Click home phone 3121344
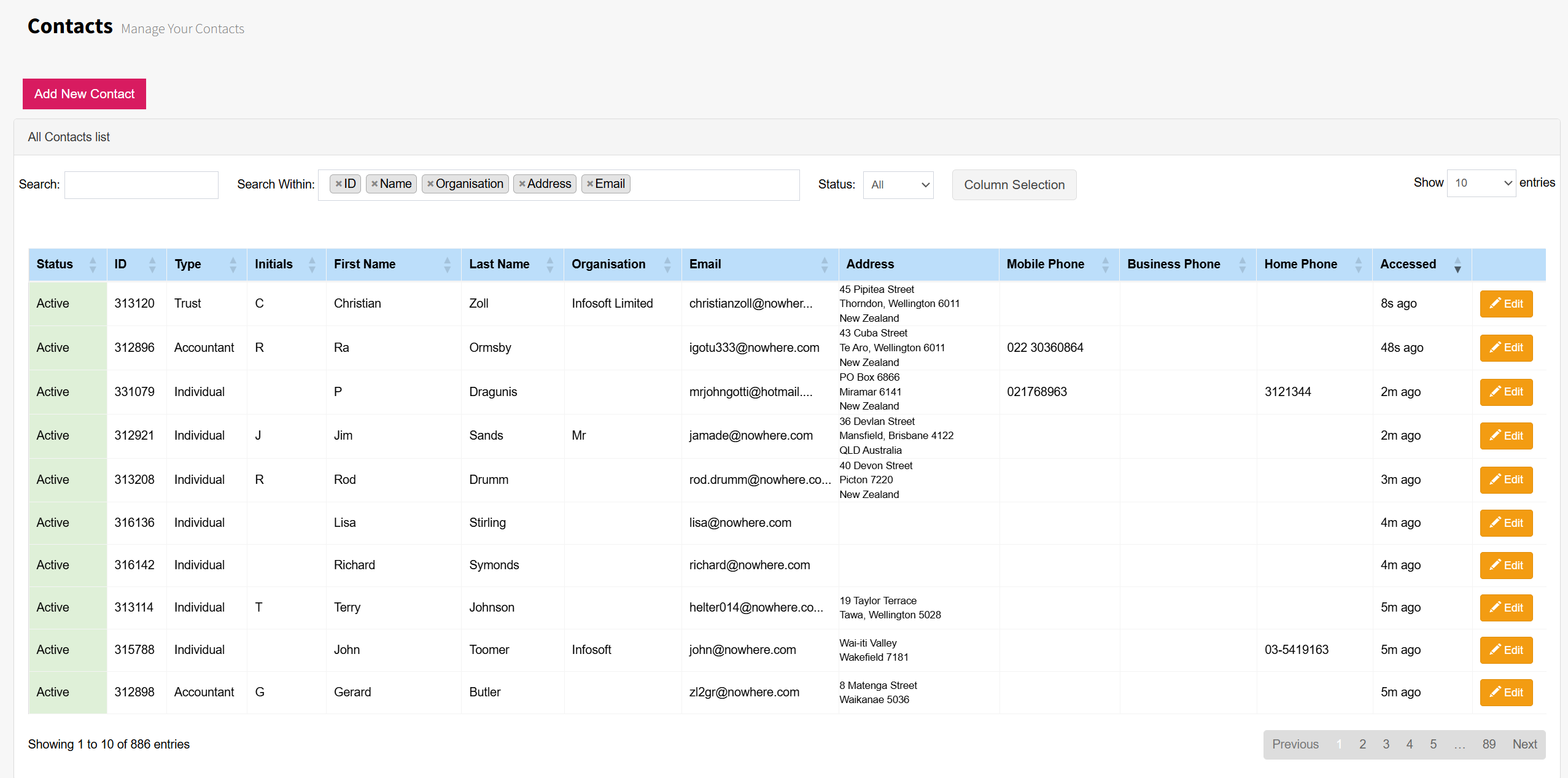 point(1287,392)
